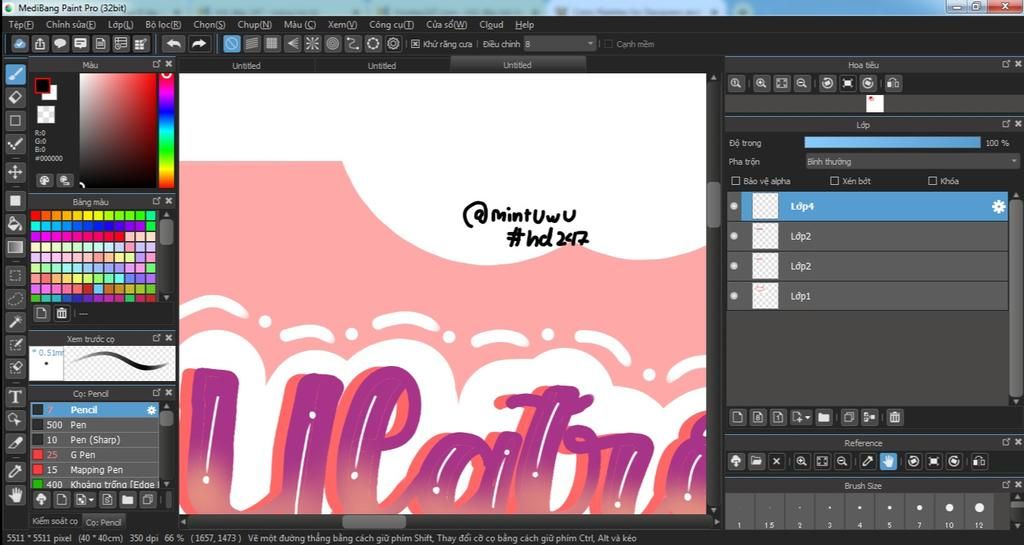Open the Lớp(L) menu
The width and height of the screenshot is (1024, 545).
click(x=121, y=25)
